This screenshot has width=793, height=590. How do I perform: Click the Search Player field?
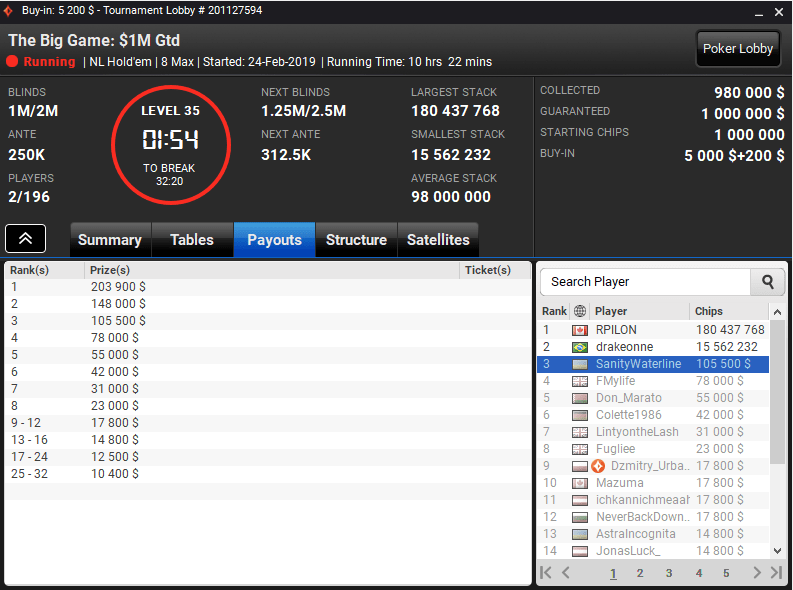pos(646,282)
